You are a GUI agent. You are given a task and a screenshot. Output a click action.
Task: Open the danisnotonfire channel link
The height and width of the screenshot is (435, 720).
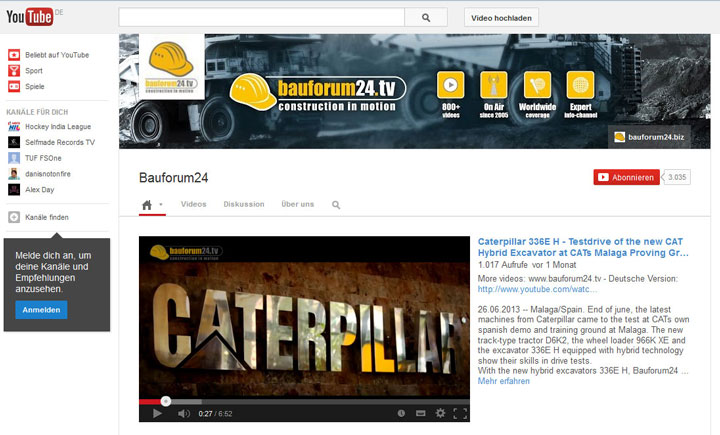click(48, 174)
